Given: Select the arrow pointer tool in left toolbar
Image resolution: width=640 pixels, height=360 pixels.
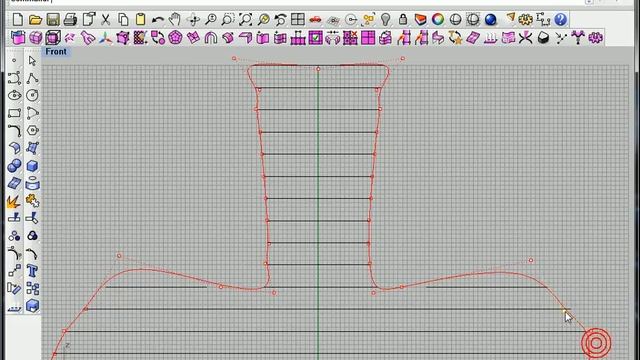Looking at the screenshot, I should click(x=32, y=61).
